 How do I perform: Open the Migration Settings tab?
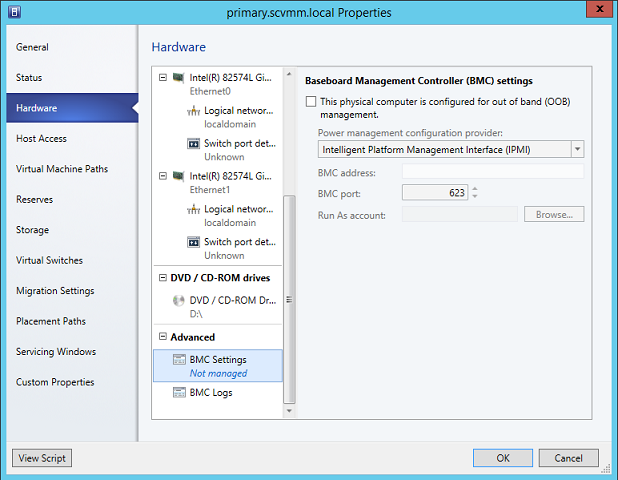(x=55, y=291)
